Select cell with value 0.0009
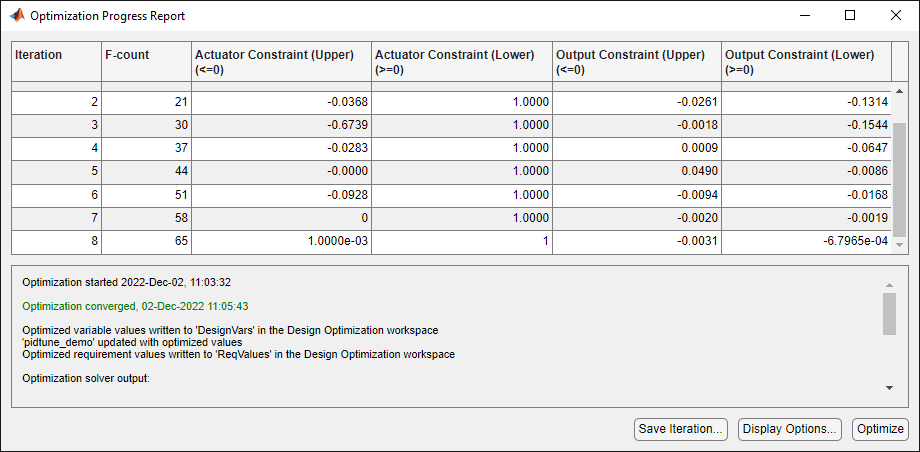 (x=637, y=149)
